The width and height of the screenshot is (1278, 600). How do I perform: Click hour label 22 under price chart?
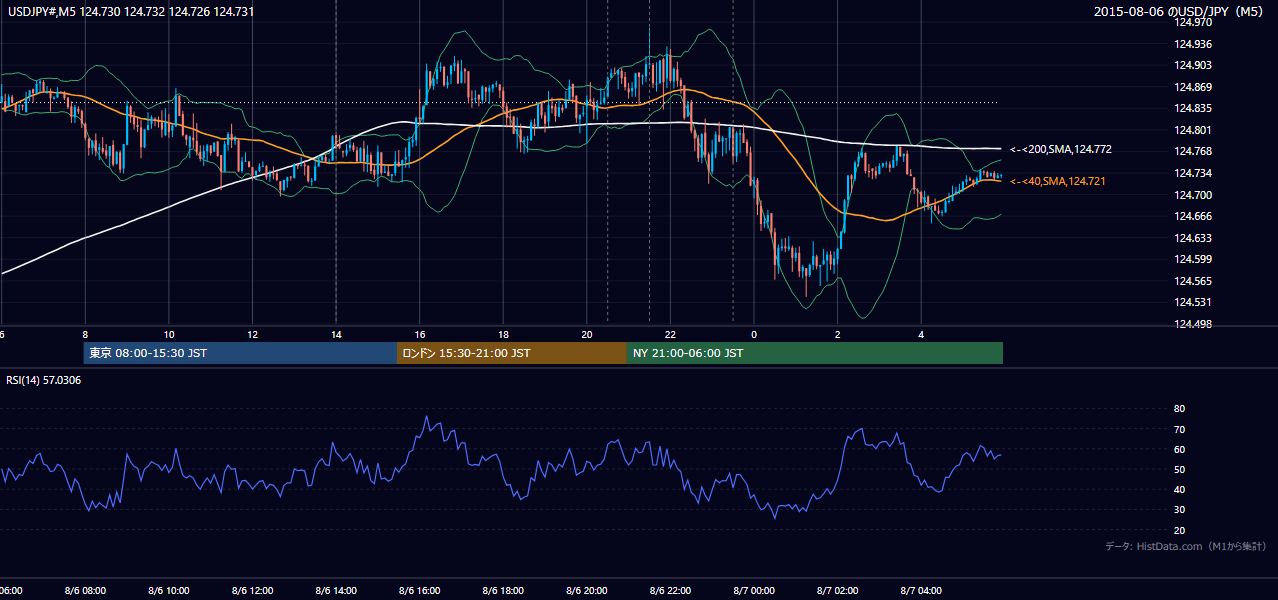pyautogui.click(x=671, y=334)
